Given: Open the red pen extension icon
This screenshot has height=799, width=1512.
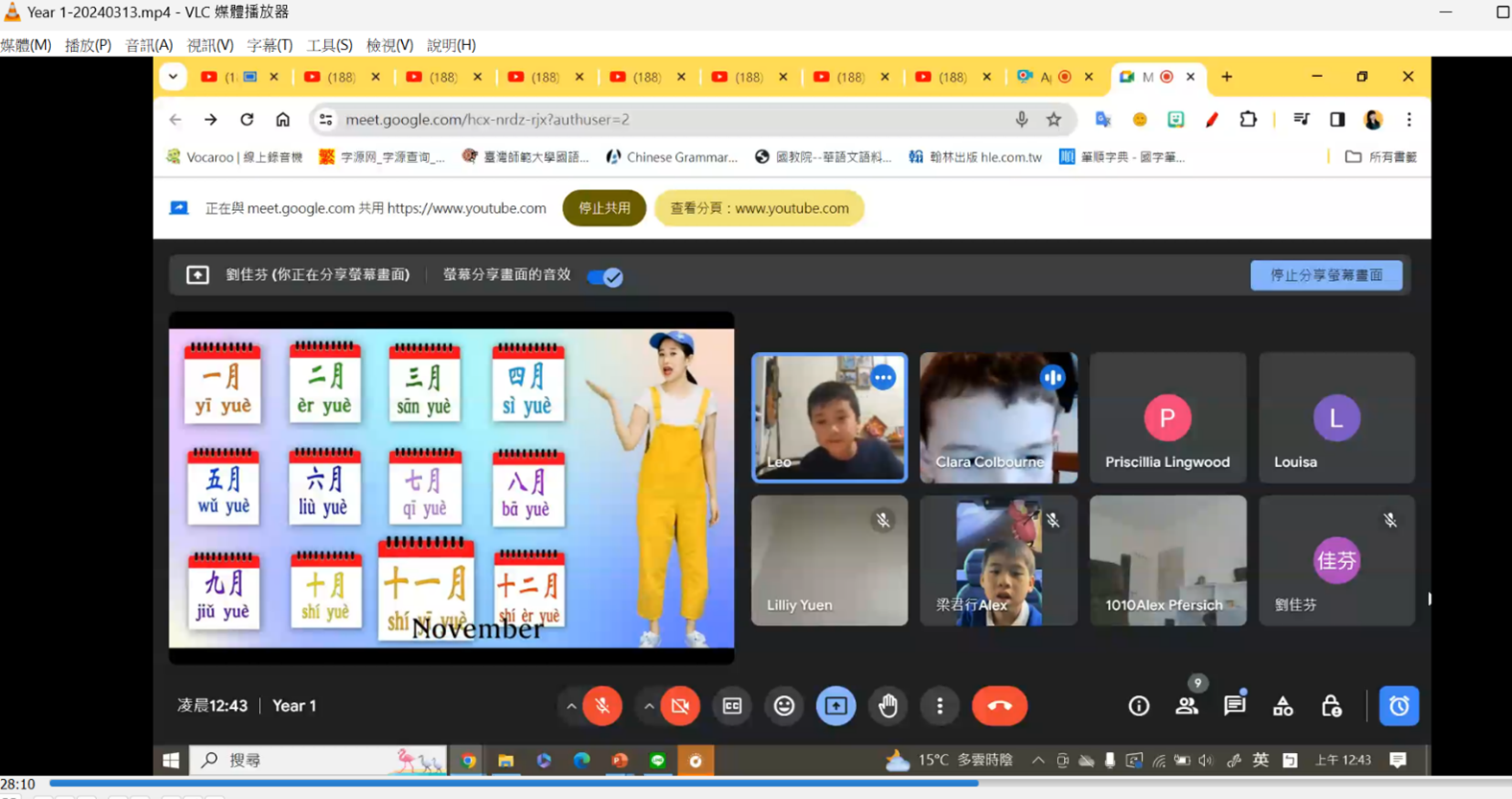Looking at the screenshot, I should pyautogui.click(x=1212, y=120).
